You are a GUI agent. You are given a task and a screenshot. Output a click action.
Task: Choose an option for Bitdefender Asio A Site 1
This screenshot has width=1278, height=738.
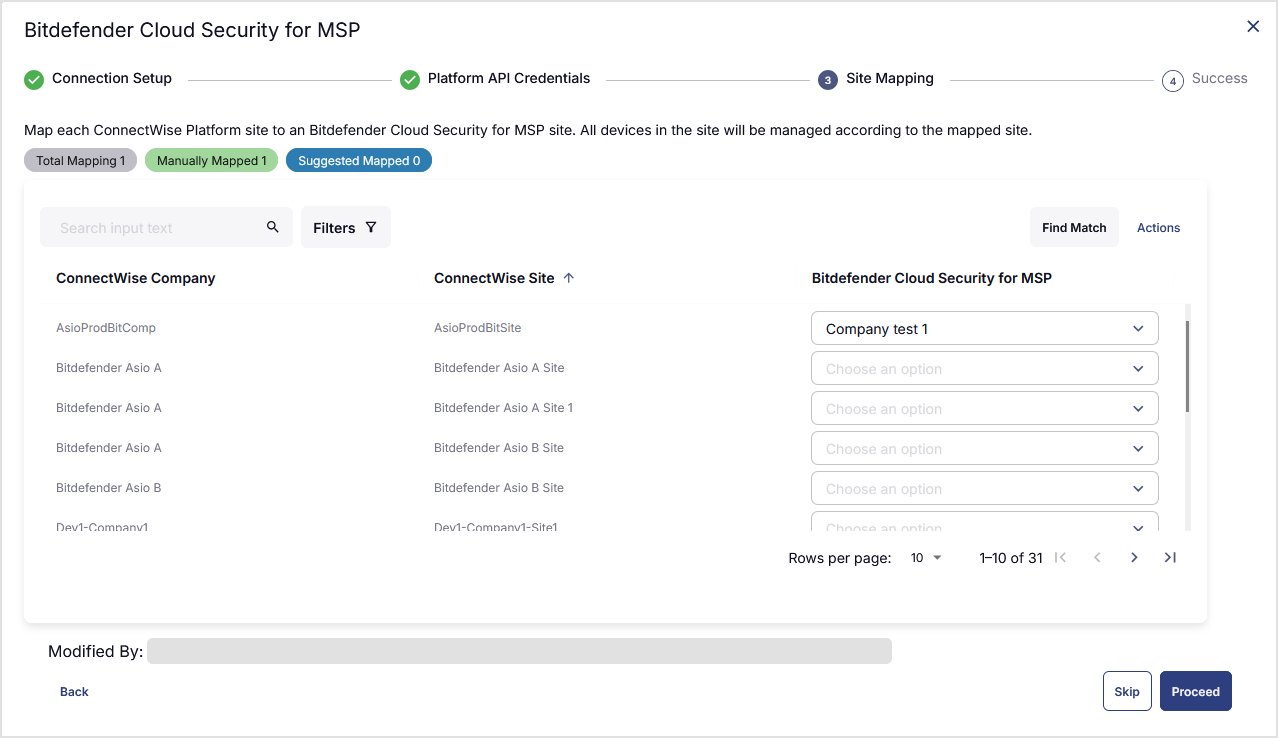(985, 408)
